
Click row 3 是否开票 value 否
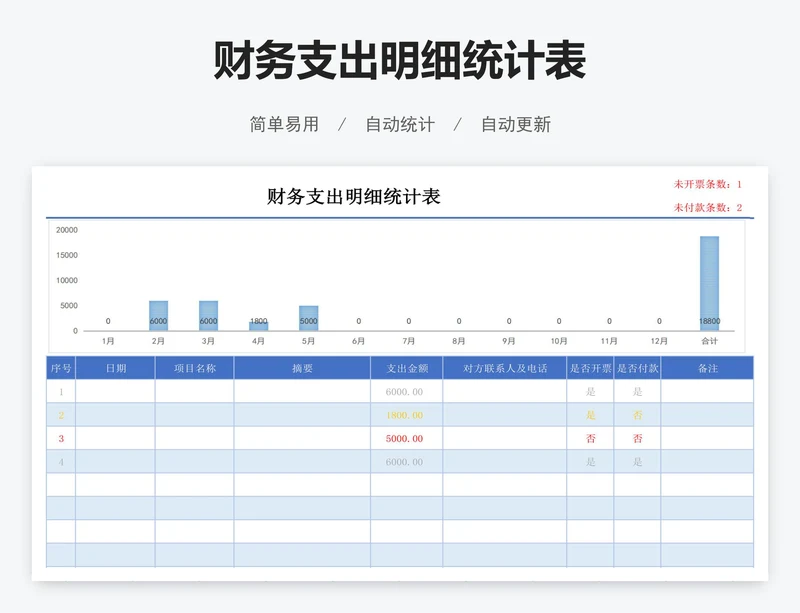[x=591, y=438]
